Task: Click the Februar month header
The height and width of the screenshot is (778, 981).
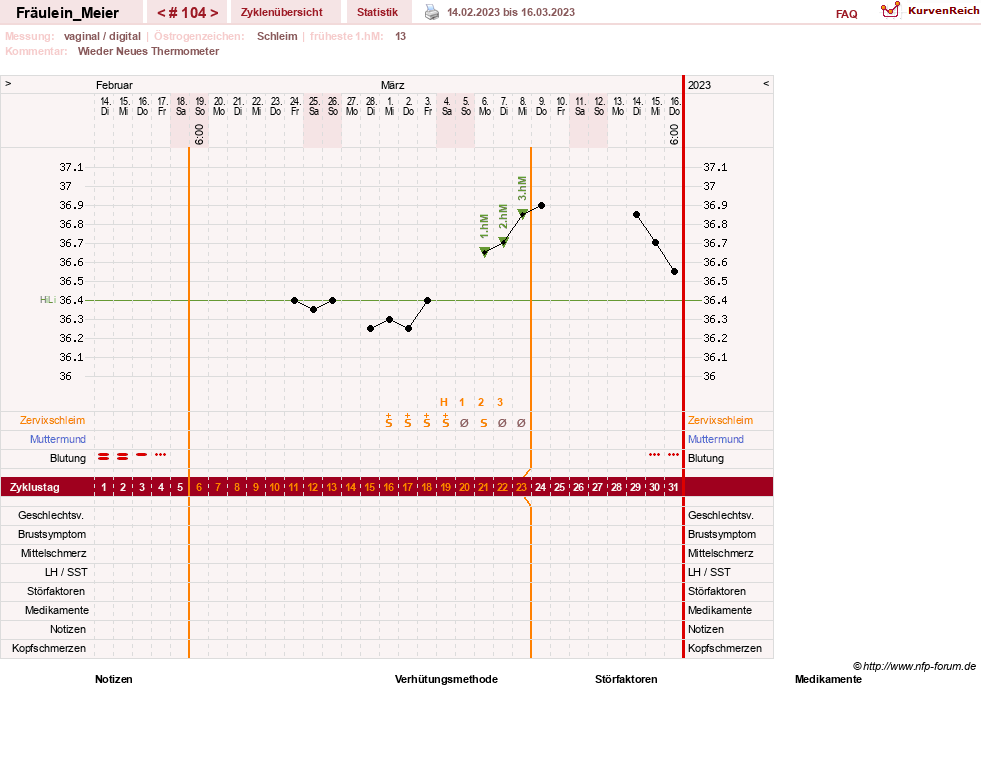Action: click(x=114, y=85)
